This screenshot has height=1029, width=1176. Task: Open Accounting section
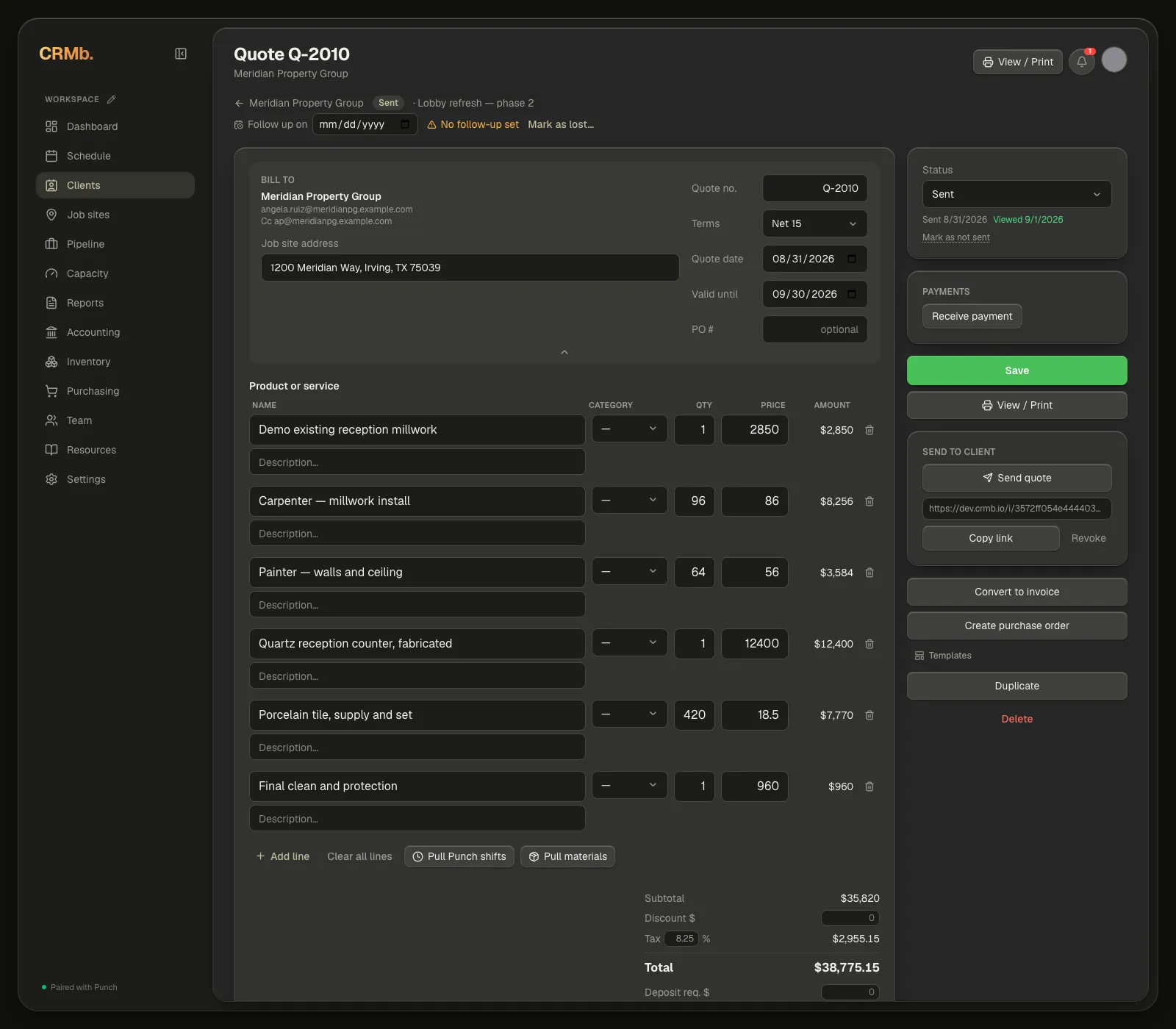coord(115,332)
